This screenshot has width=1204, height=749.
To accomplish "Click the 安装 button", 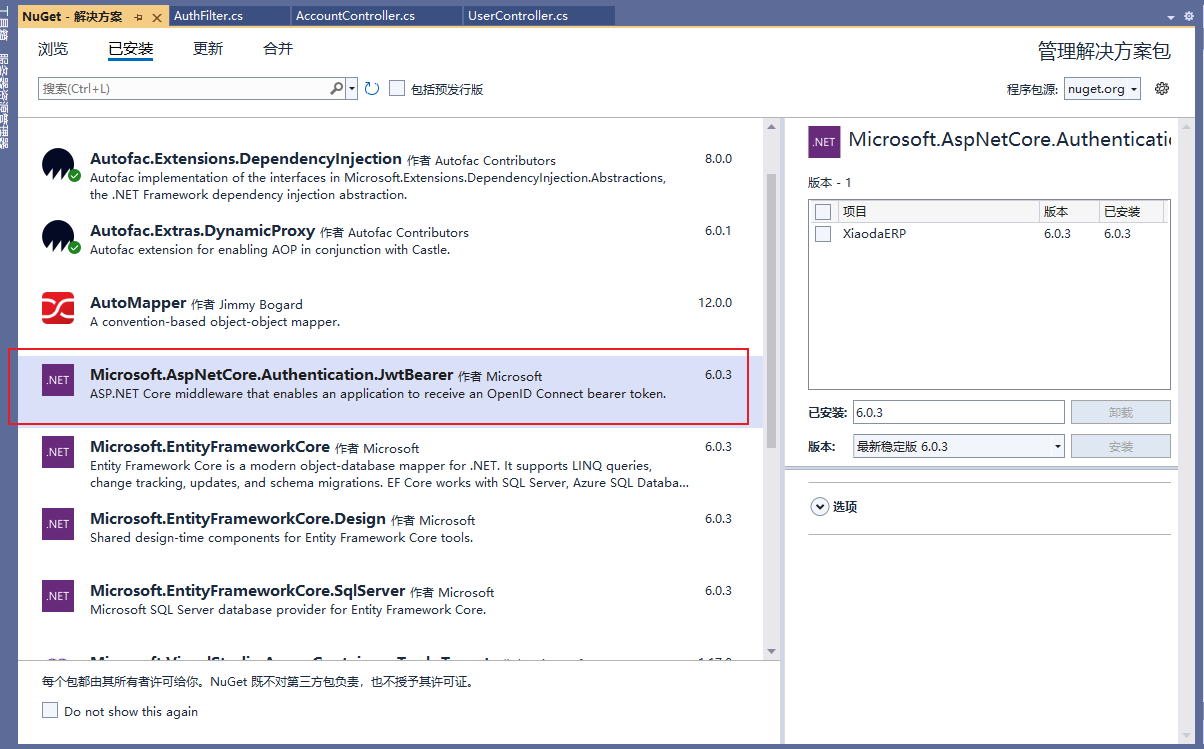I will 1120,447.
